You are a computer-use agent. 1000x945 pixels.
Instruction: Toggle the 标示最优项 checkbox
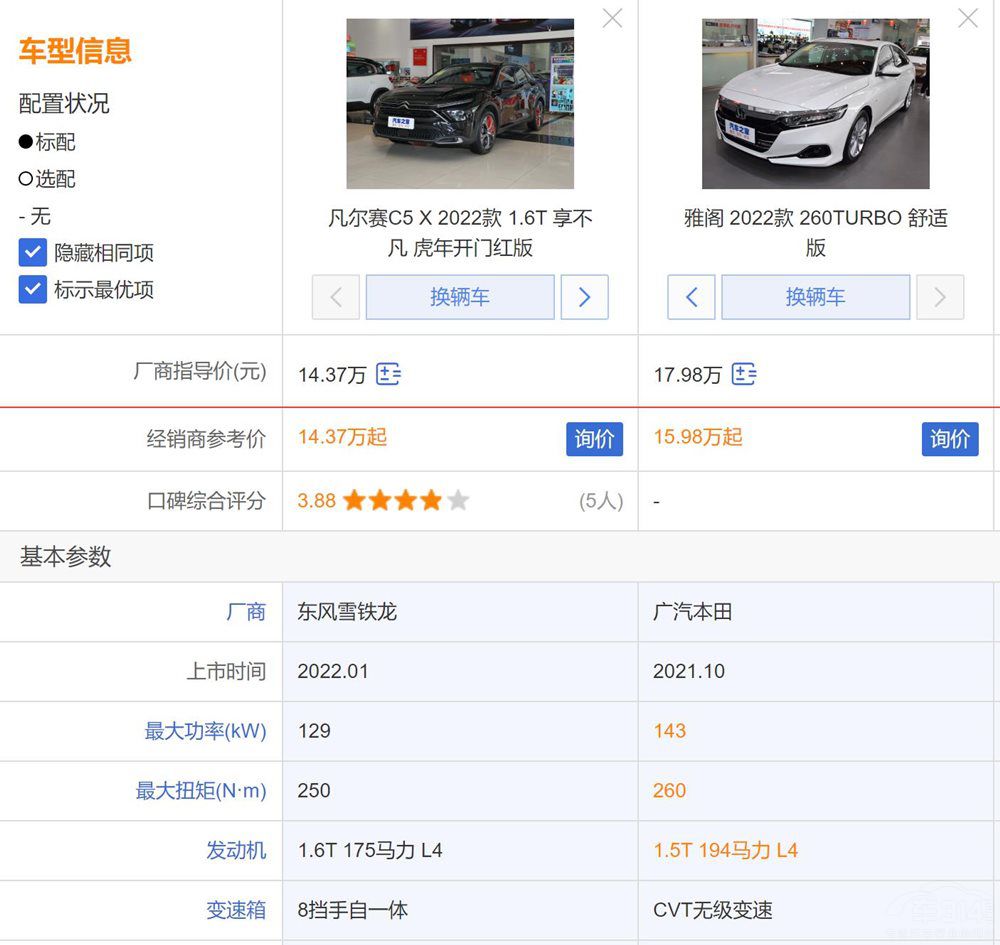click(33, 290)
